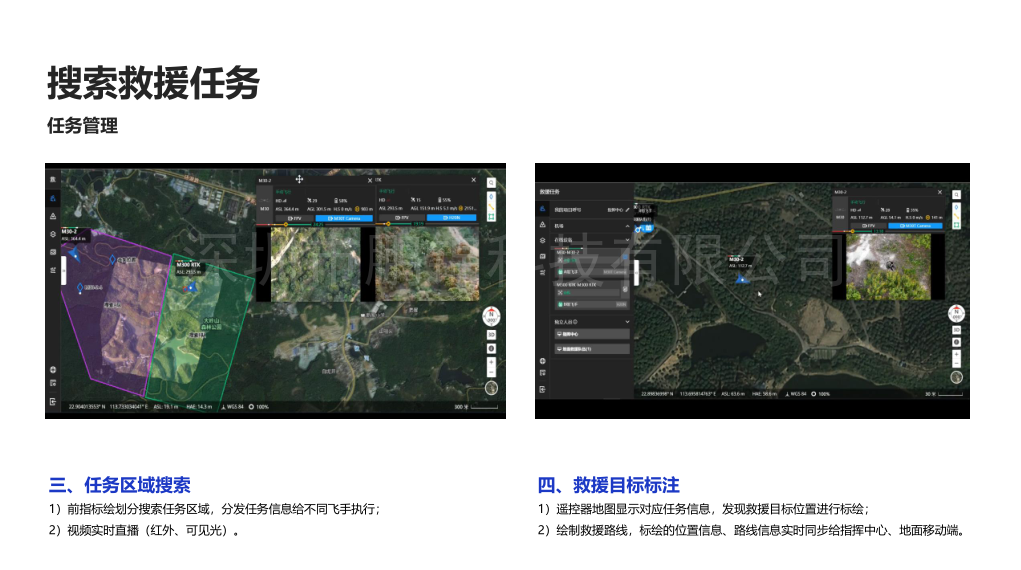This screenshot has height=570, width=1021.
Task: Click the M300 RTK drone marker
Action: [x=191, y=286]
